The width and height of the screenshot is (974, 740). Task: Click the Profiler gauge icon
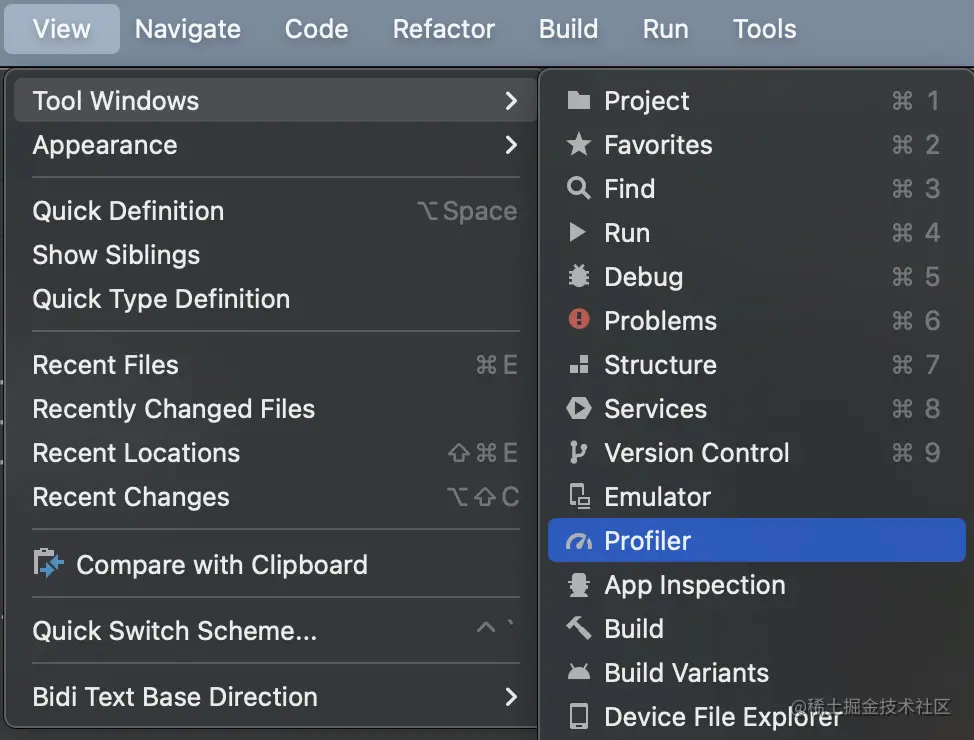pos(579,541)
